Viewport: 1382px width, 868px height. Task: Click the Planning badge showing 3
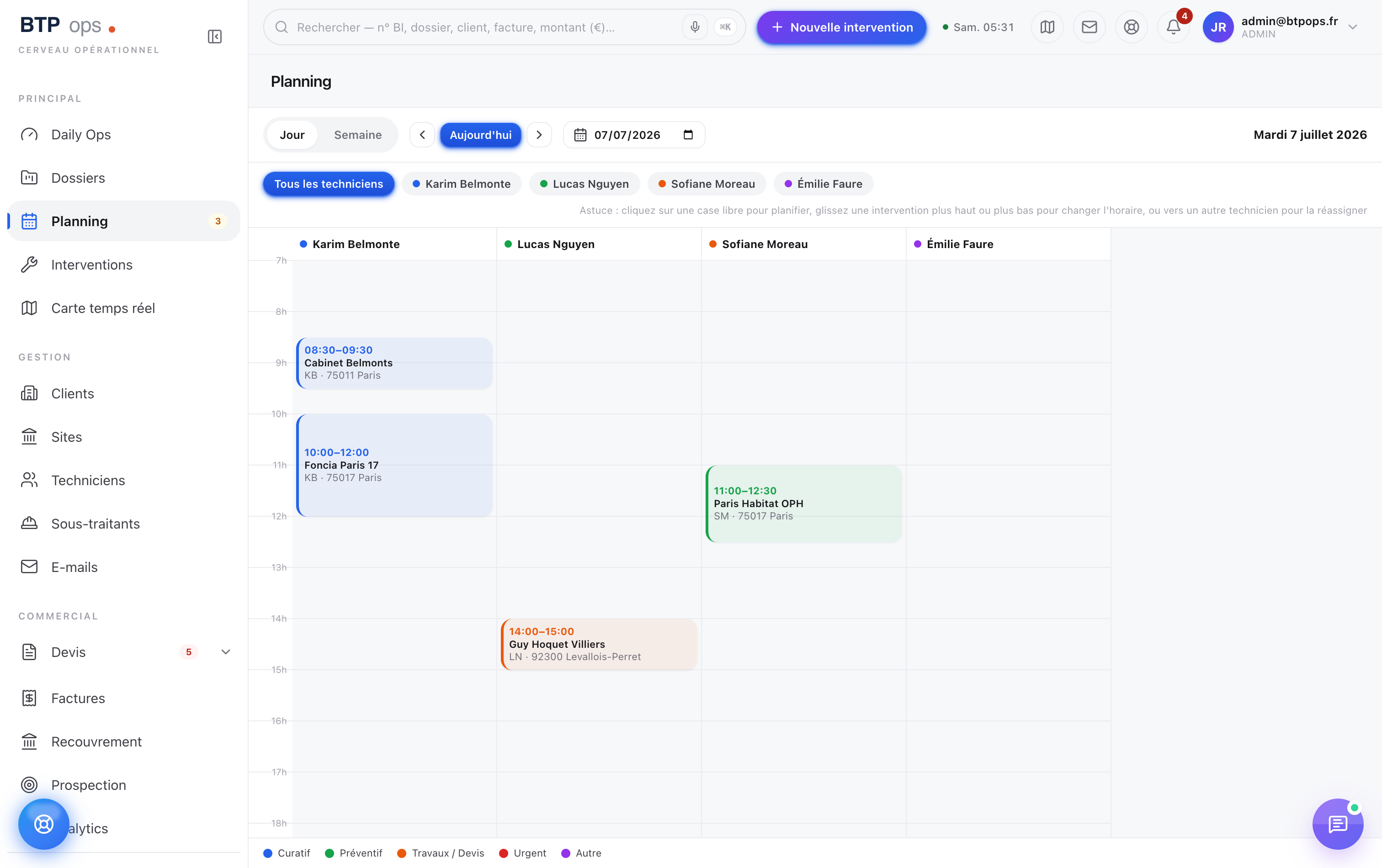click(x=218, y=221)
